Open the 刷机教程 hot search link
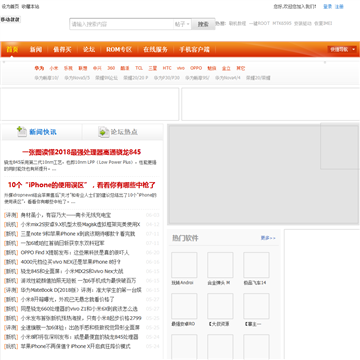The height and width of the screenshot is (360, 360). pyautogui.click(x=237, y=23)
